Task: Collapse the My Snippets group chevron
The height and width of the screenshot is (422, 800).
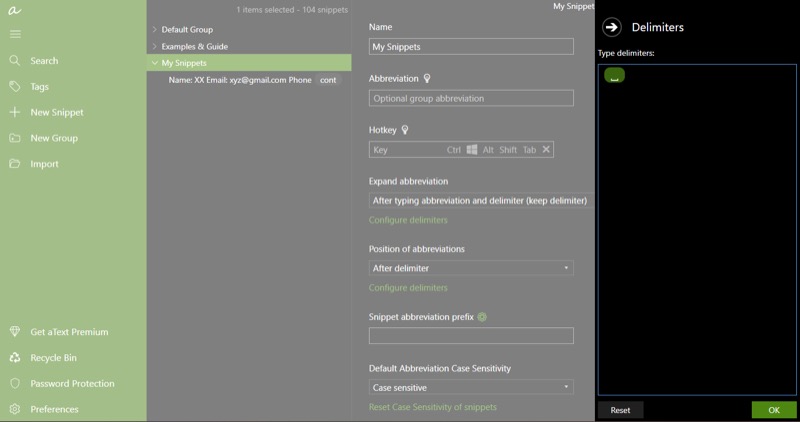Action: (x=154, y=63)
